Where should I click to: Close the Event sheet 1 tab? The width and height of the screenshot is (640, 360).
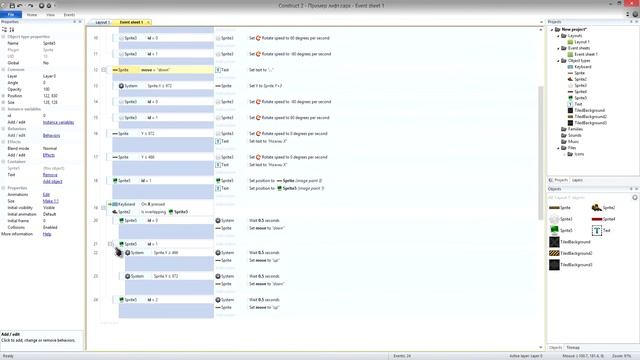[x=149, y=22]
